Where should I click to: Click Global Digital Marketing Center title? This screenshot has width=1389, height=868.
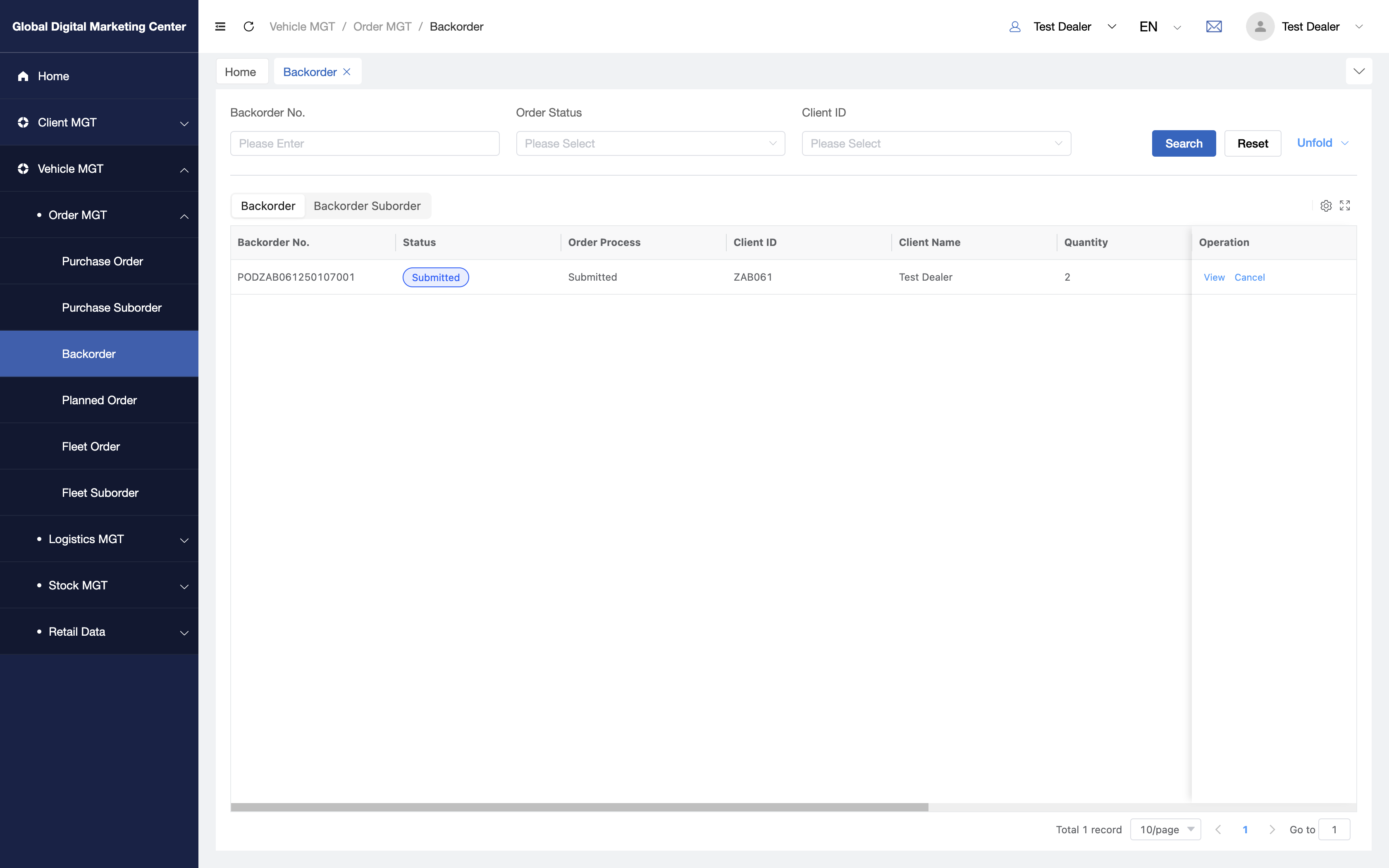tap(99, 26)
